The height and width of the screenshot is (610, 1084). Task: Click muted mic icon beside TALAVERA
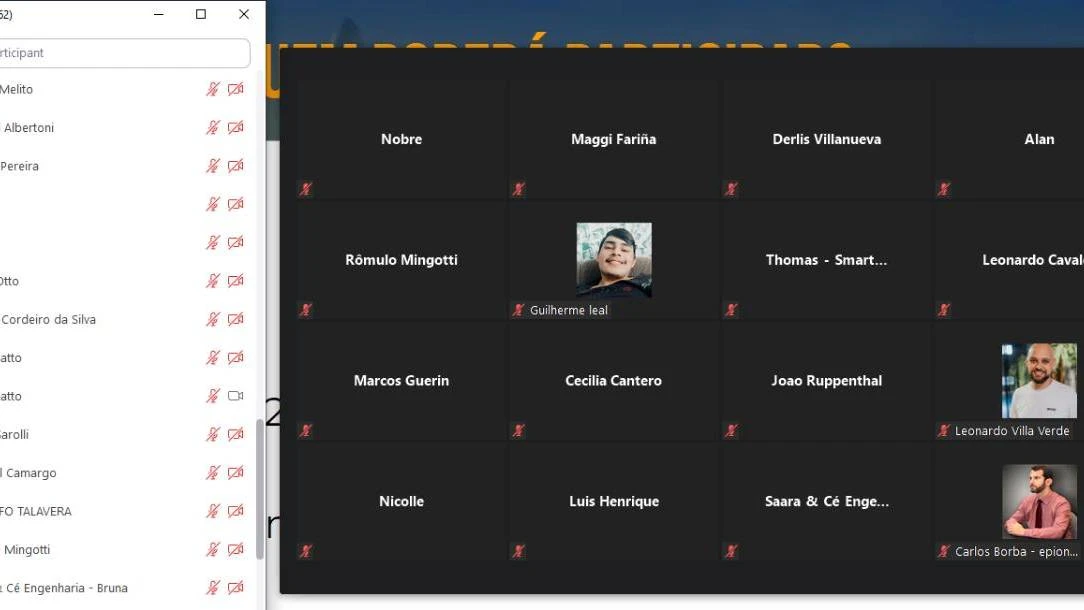click(213, 511)
